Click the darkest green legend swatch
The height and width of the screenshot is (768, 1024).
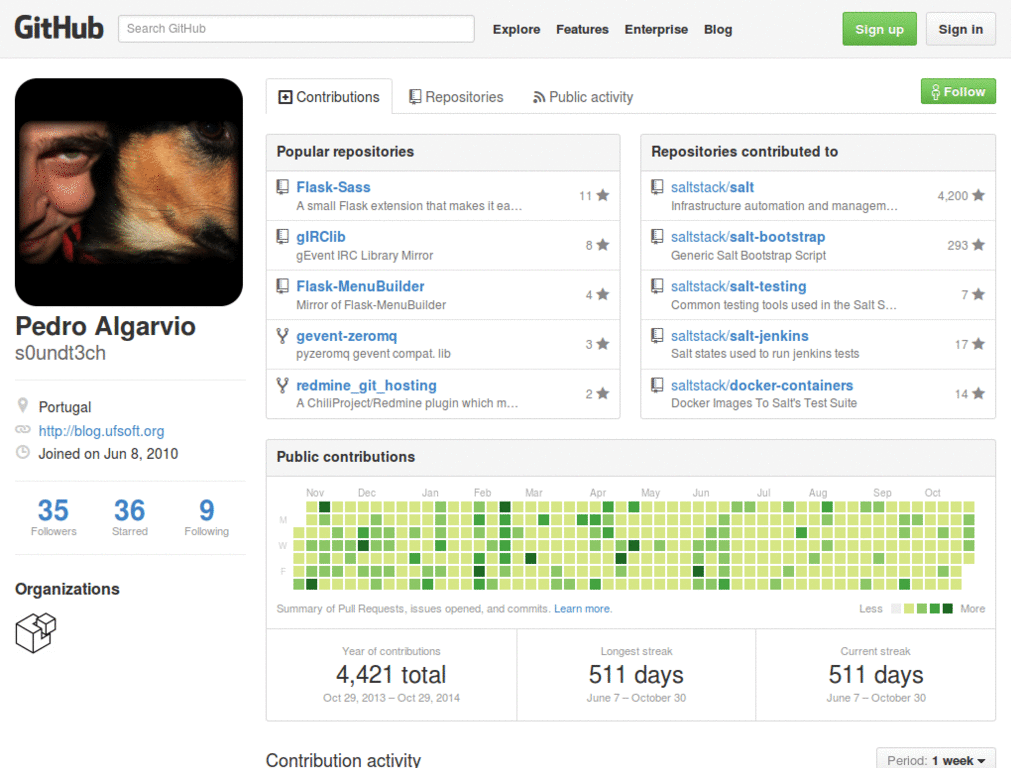[x=948, y=609]
